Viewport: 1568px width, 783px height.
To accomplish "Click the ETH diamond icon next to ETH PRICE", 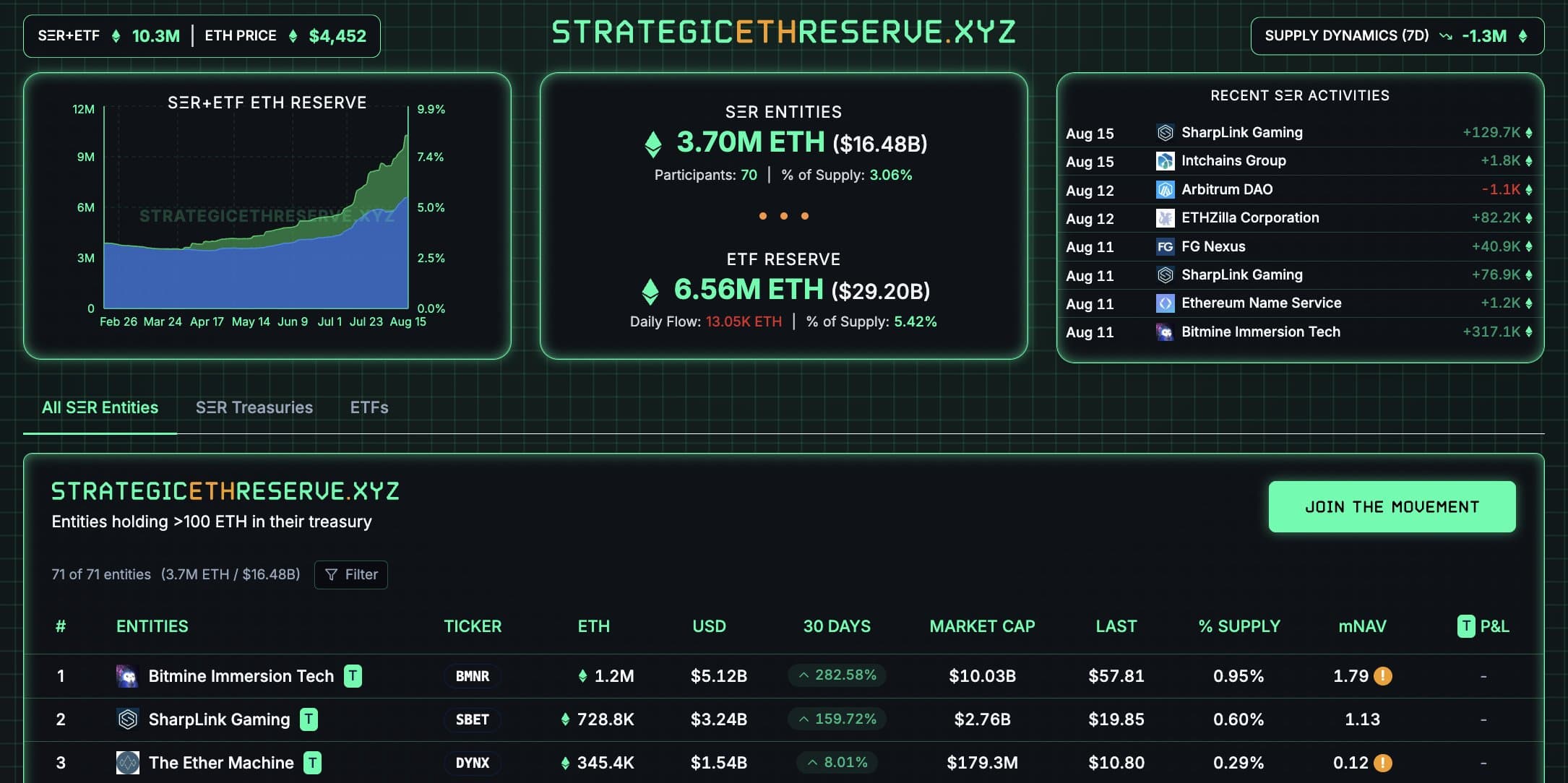I will point(293,35).
